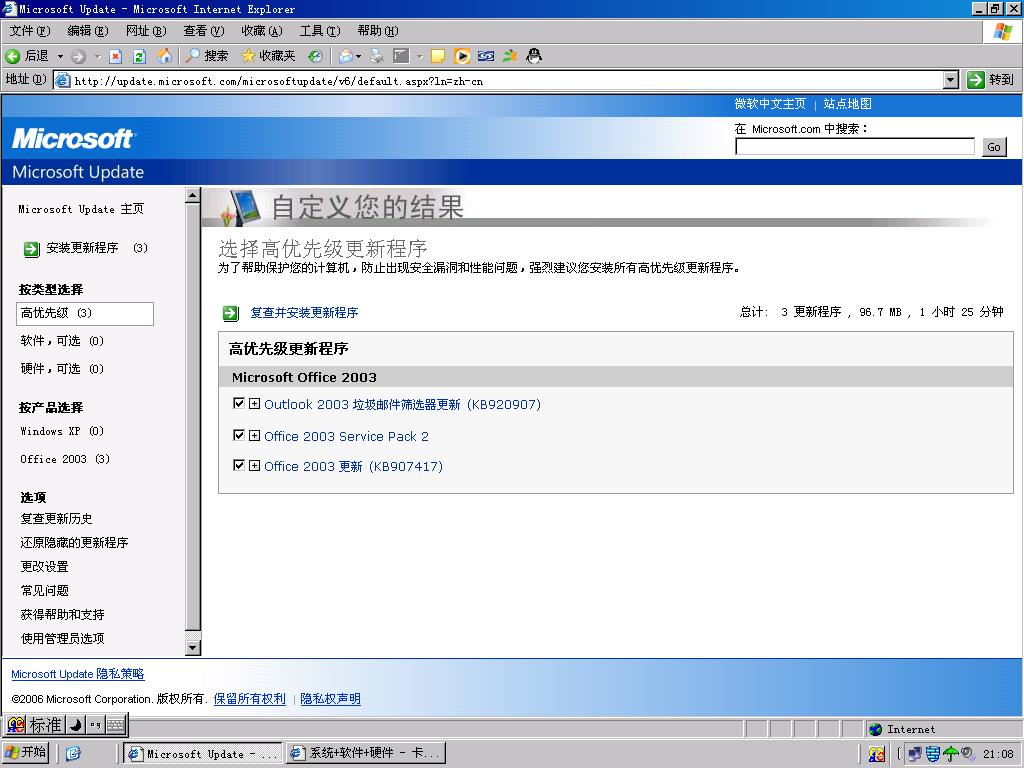1024x768 pixels.
Task: Open the Forward button history dropdown arrow
Action: coord(97,57)
